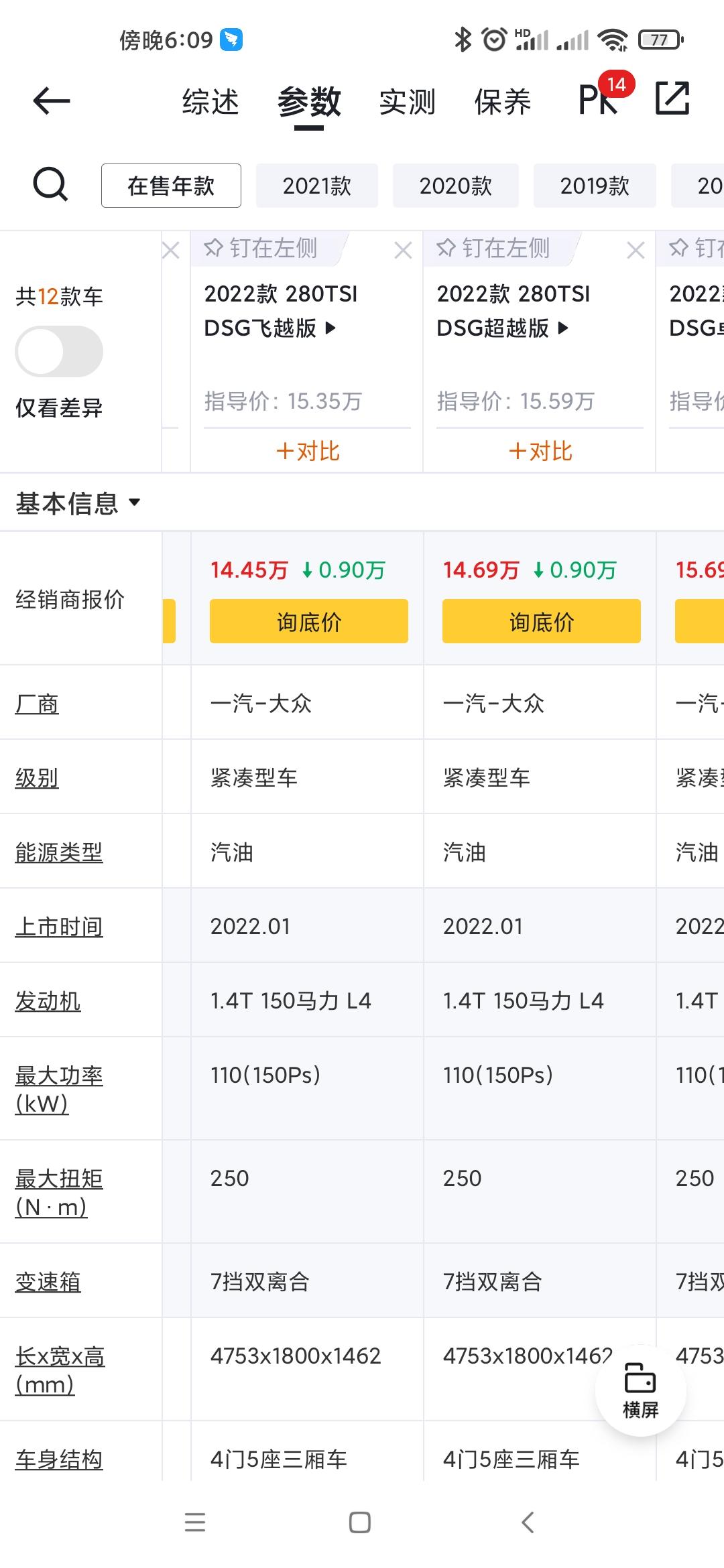Tap the 14.45万 dealer price

[249, 570]
